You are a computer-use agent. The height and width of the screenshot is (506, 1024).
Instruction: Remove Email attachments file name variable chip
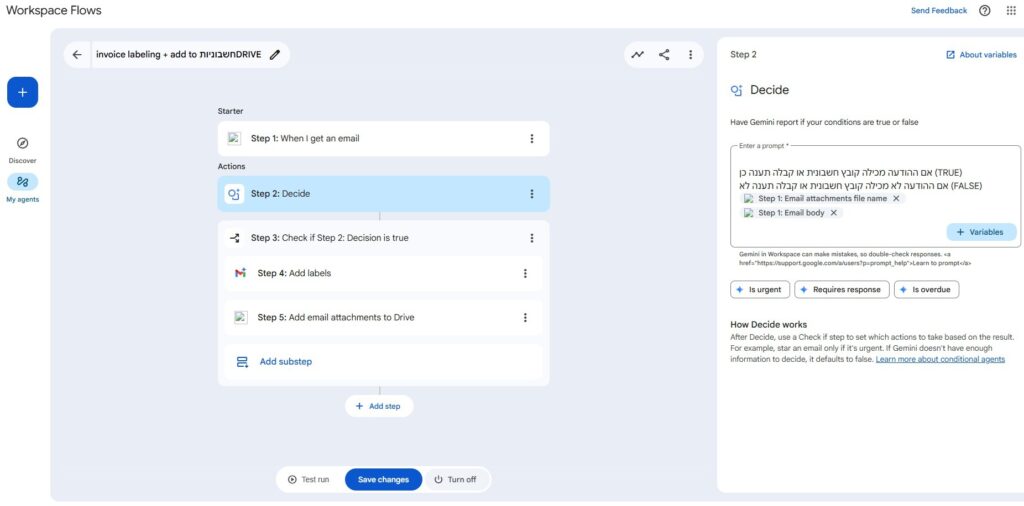coord(896,199)
